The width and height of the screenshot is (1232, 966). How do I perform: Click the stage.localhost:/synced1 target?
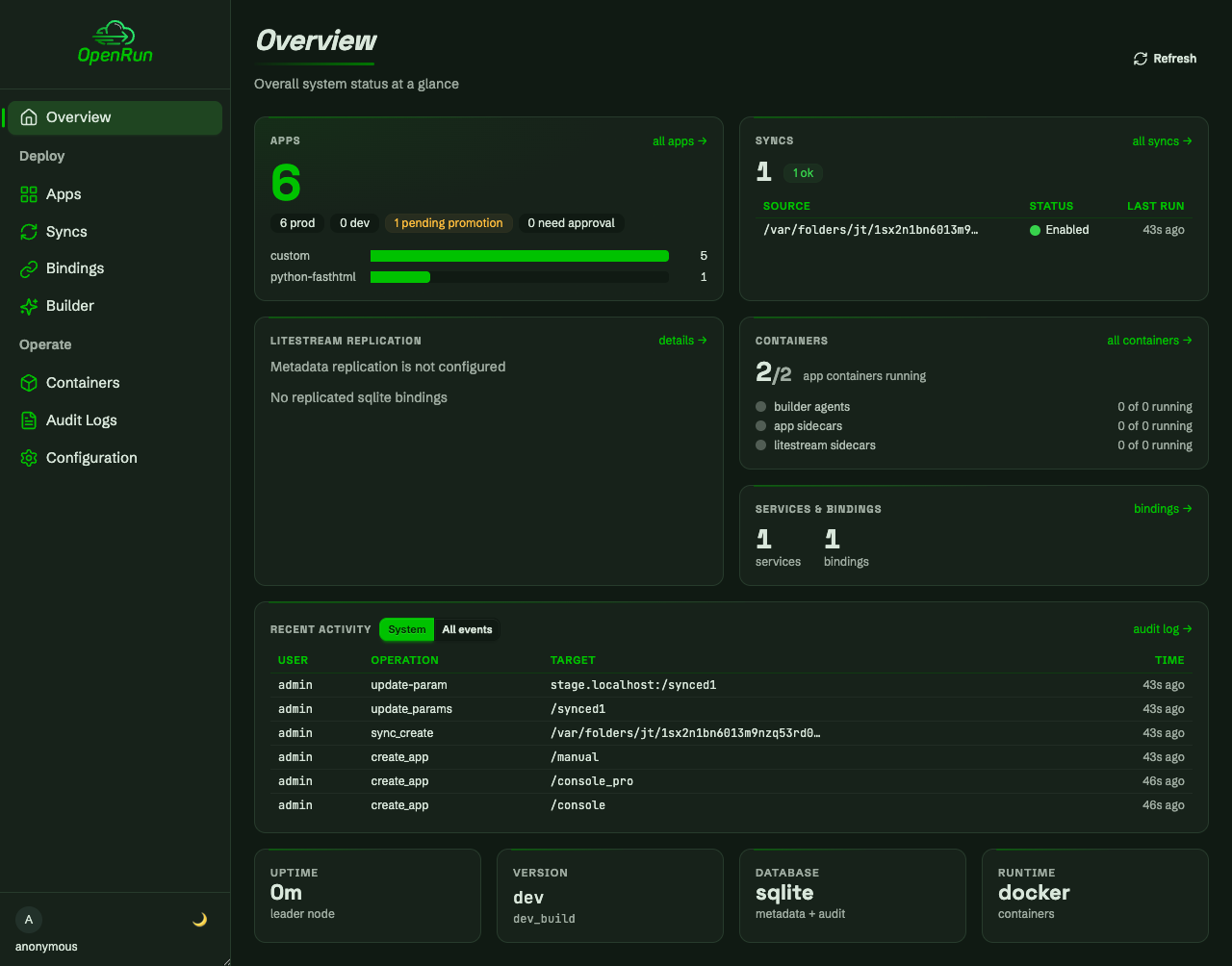tap(633, 685)
